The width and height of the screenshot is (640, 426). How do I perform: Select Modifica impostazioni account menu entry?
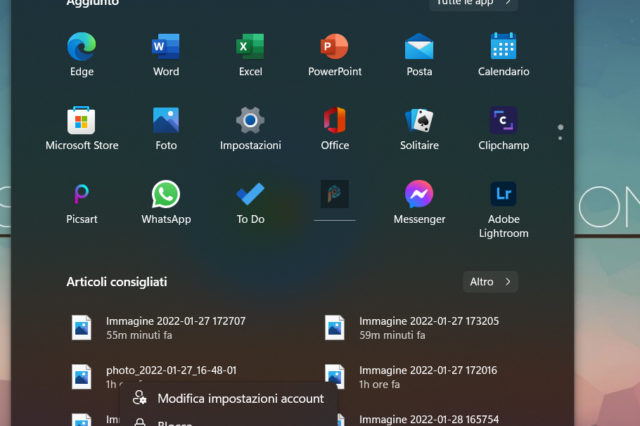tap(229, 398)
